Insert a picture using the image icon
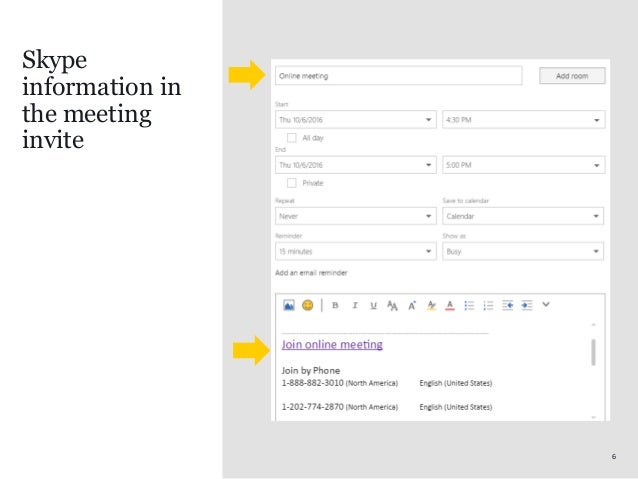This screenshot has width=638, height=479. click(289, 305)
